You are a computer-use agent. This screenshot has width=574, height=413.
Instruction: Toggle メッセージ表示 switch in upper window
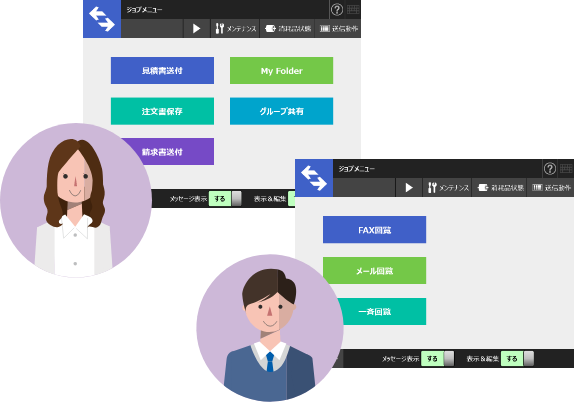(225, 199)
